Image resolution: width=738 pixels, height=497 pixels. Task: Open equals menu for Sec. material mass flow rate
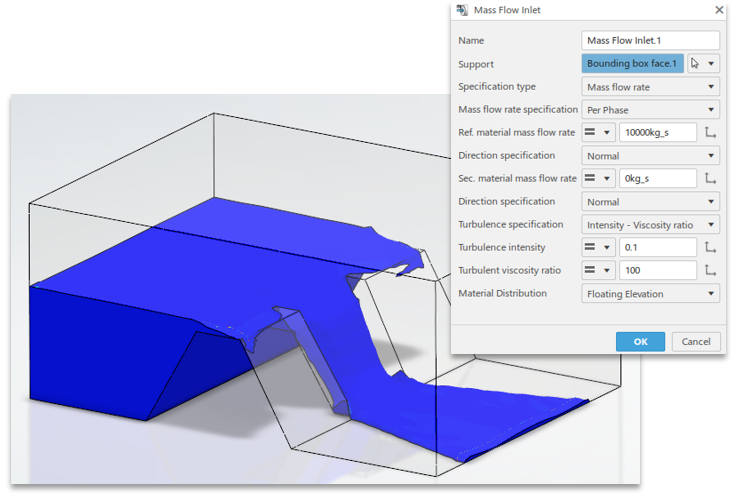point(598,178)
